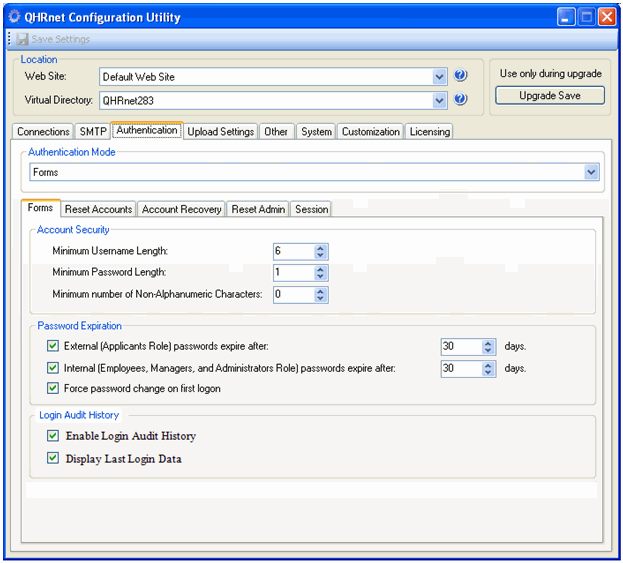Increase Minimum Username Length with up arrow
Image resolution: width=623 pixels, height=563 pixels.
click(x=320, y=247)
